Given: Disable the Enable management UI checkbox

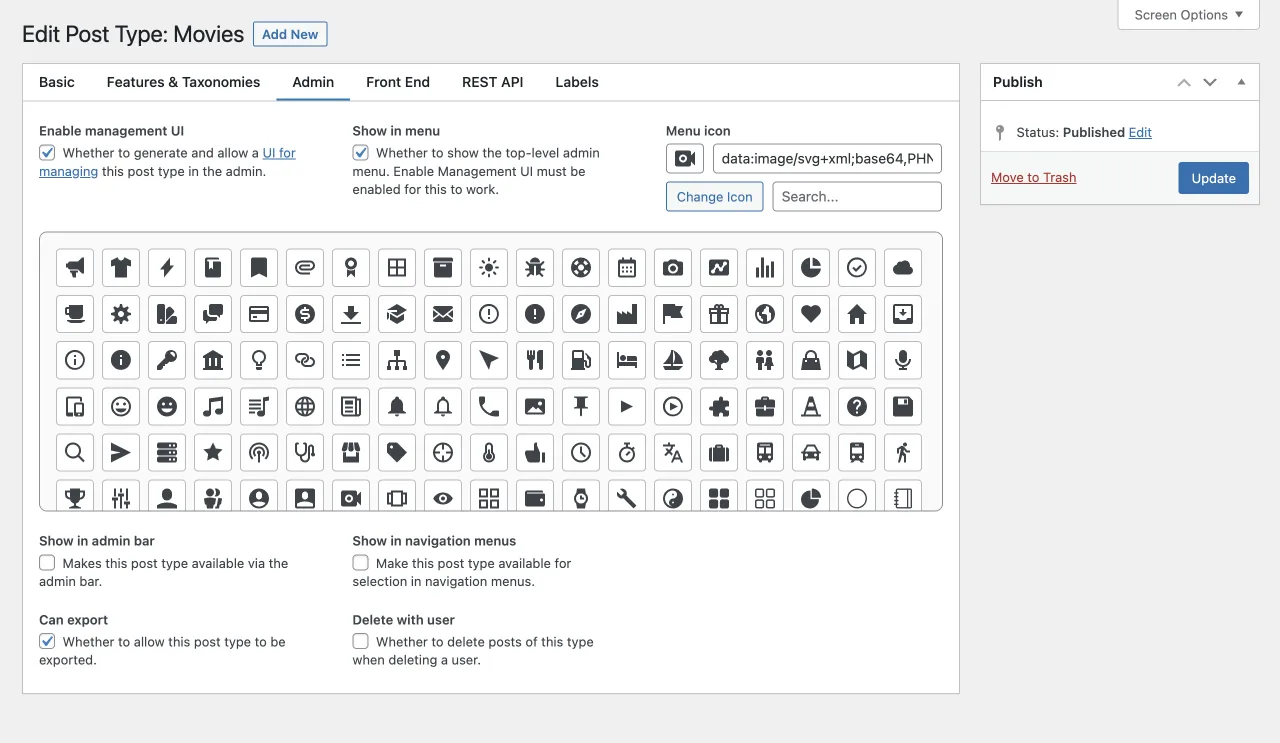Looking at the screenshot, I should (47, 153).
